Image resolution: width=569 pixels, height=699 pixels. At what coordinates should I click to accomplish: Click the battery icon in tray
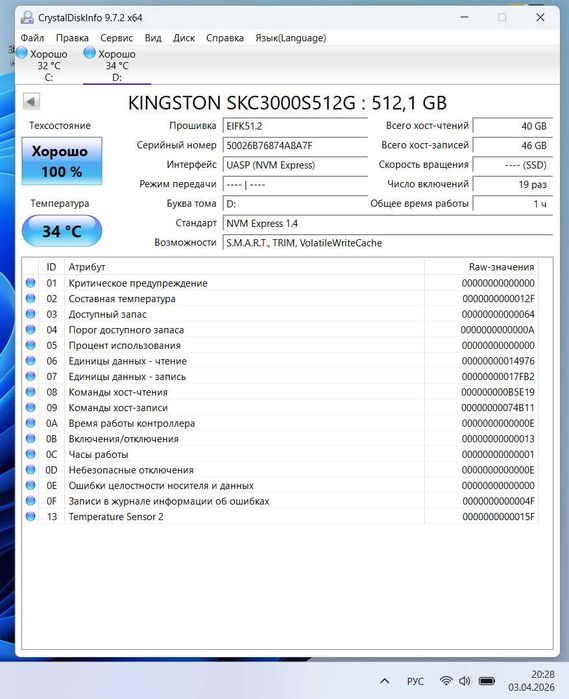coord(487,681)
